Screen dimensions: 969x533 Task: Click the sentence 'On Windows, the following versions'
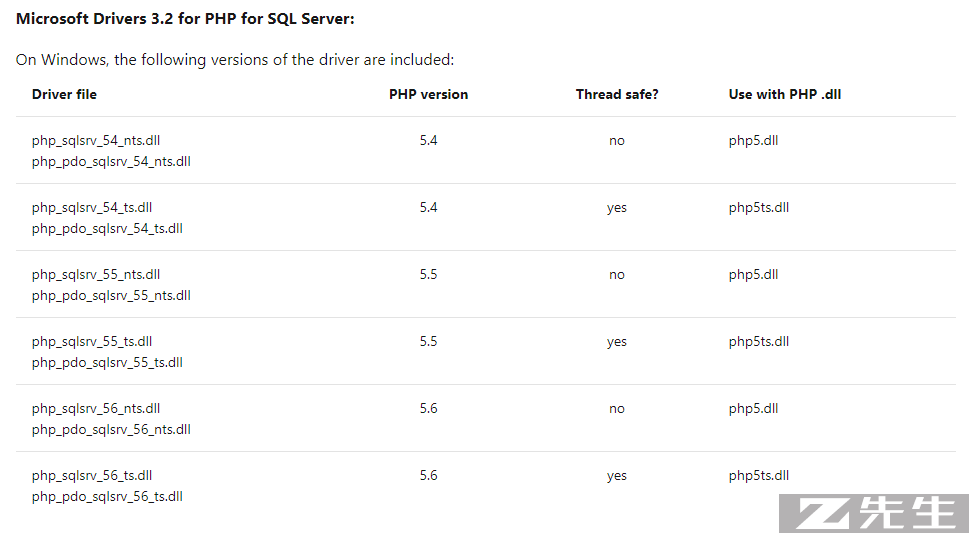[235, 60]
